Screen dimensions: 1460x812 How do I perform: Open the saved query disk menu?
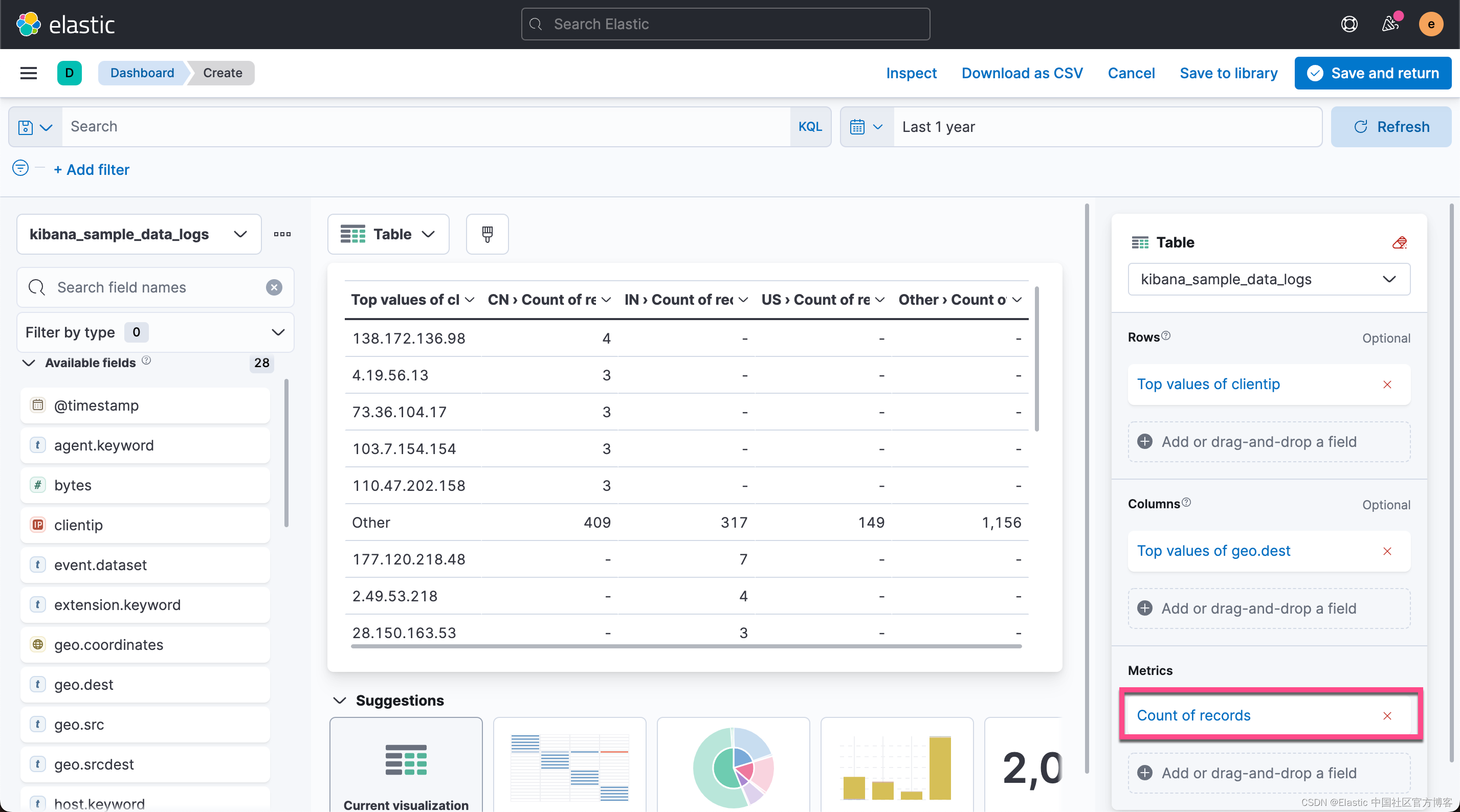pyautogui.click(x=35, y=127)
